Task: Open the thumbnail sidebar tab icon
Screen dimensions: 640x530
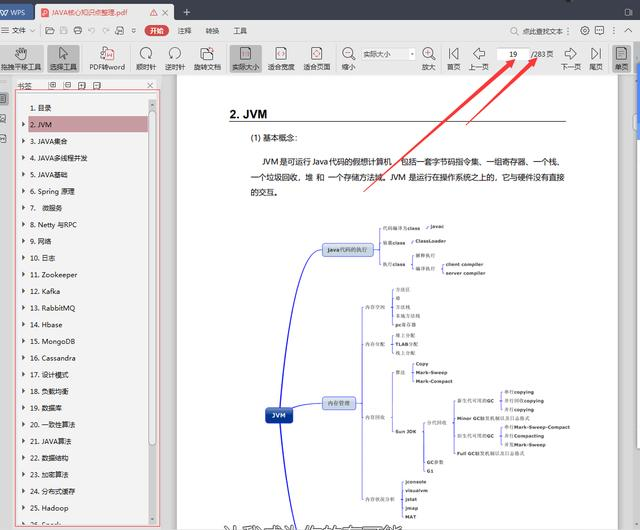Action: coord(3,118)
